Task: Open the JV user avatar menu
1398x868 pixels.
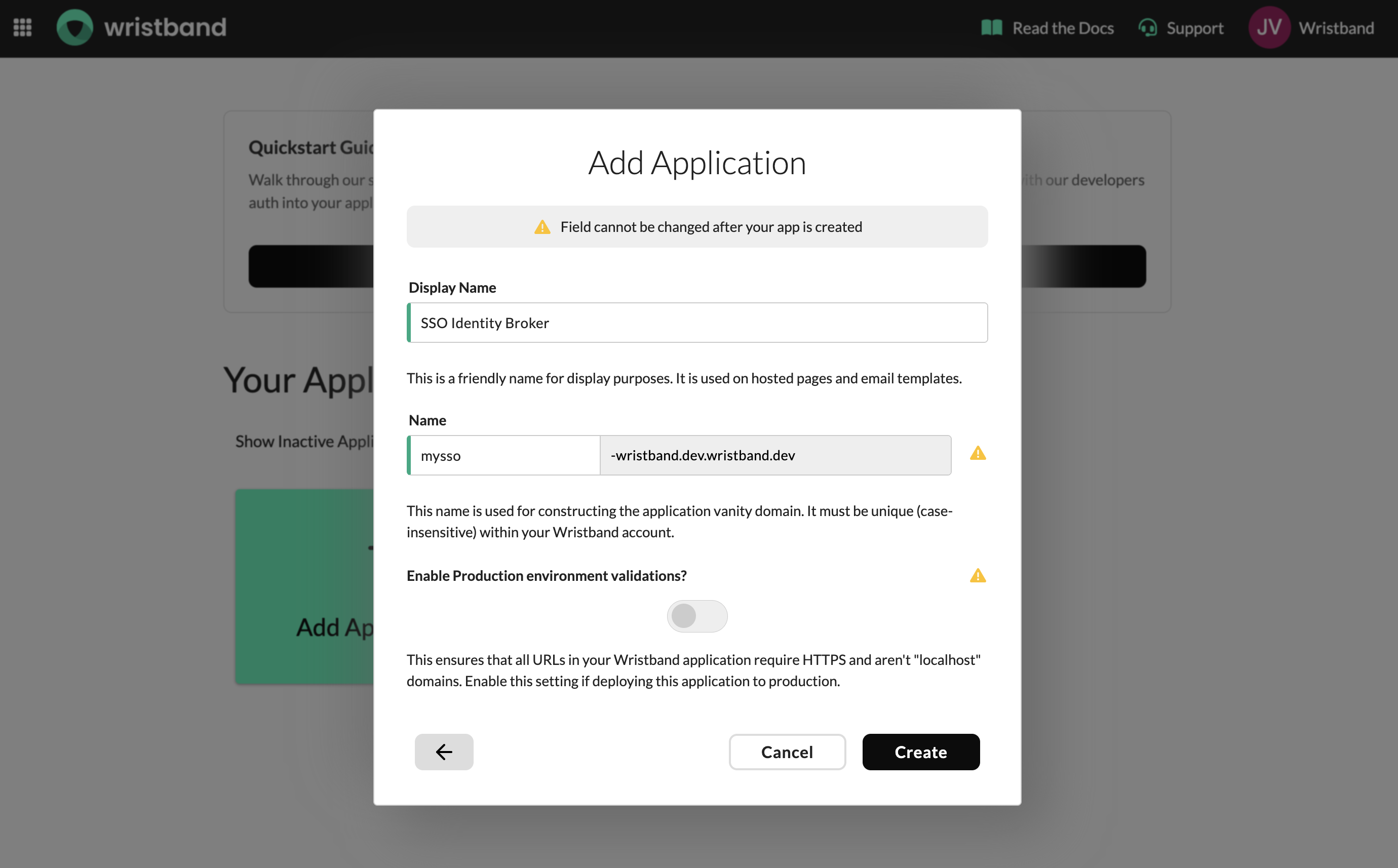Action: tap(1269, 27)
